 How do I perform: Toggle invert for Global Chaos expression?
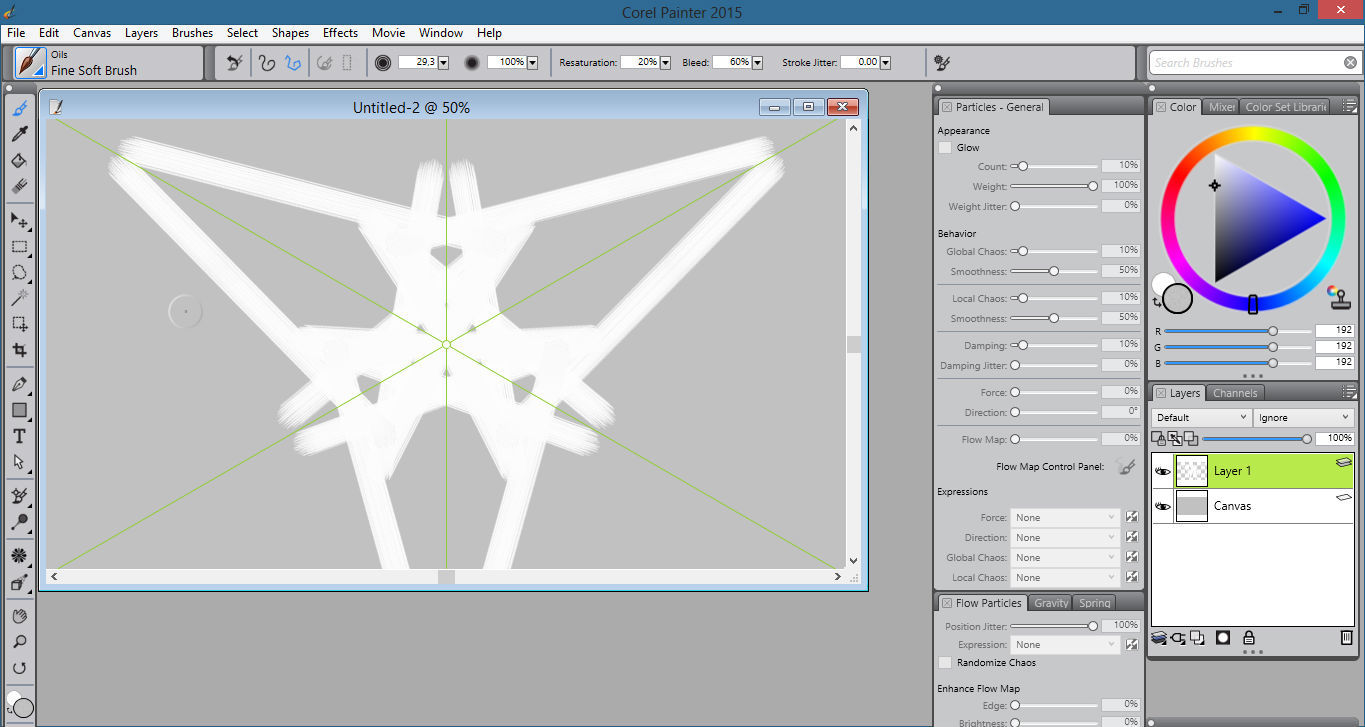[1132, 557]
